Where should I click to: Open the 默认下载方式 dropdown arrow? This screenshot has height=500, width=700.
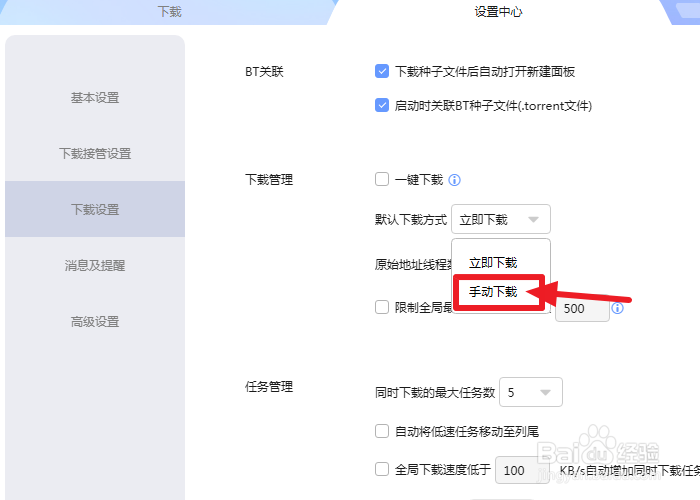point(533,219)
